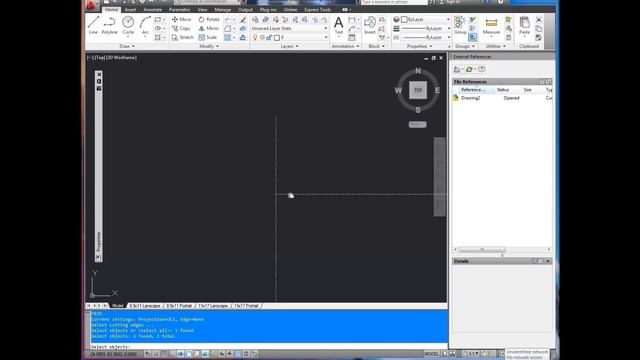
Task: Click the keyword search input field
Action: pos(394,2)
